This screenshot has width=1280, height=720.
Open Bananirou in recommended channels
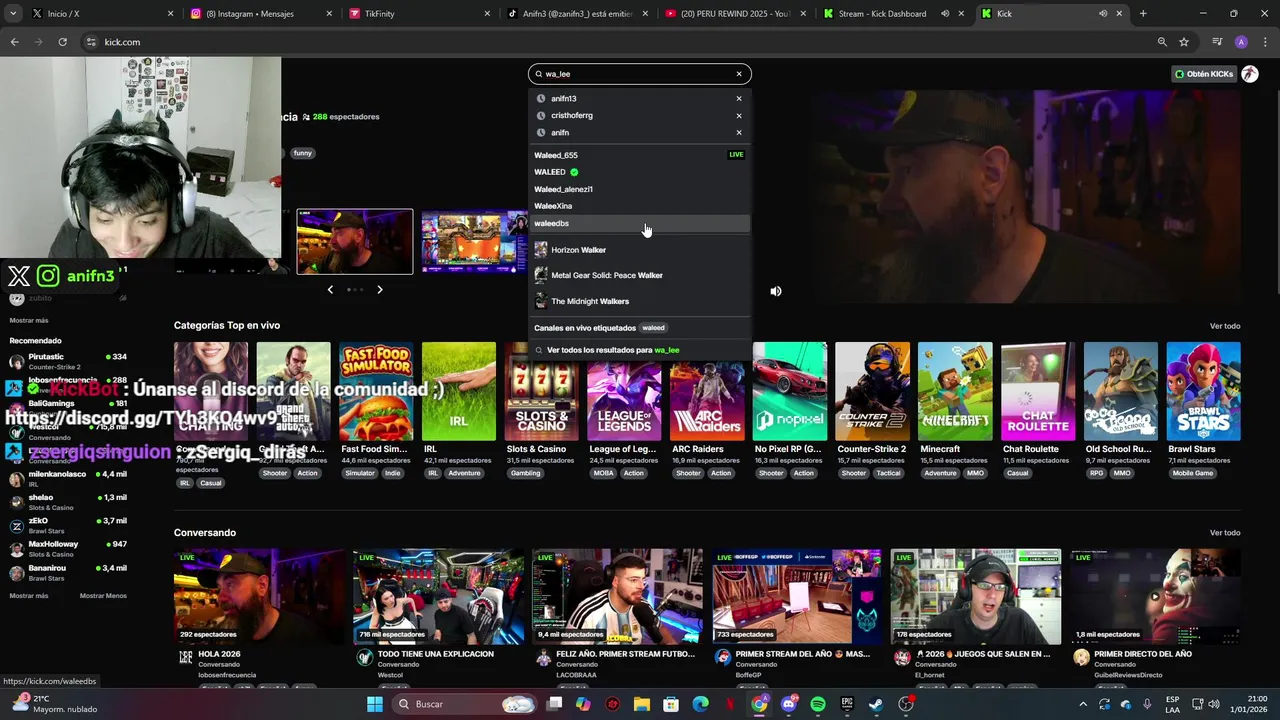point(68,573)
